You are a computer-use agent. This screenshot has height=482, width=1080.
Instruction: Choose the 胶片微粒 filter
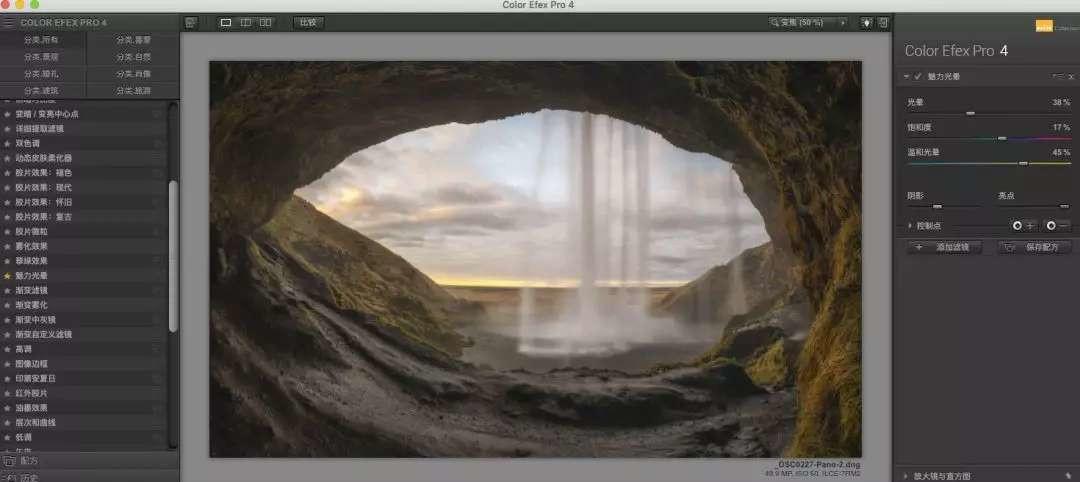[x=83, y=231]
